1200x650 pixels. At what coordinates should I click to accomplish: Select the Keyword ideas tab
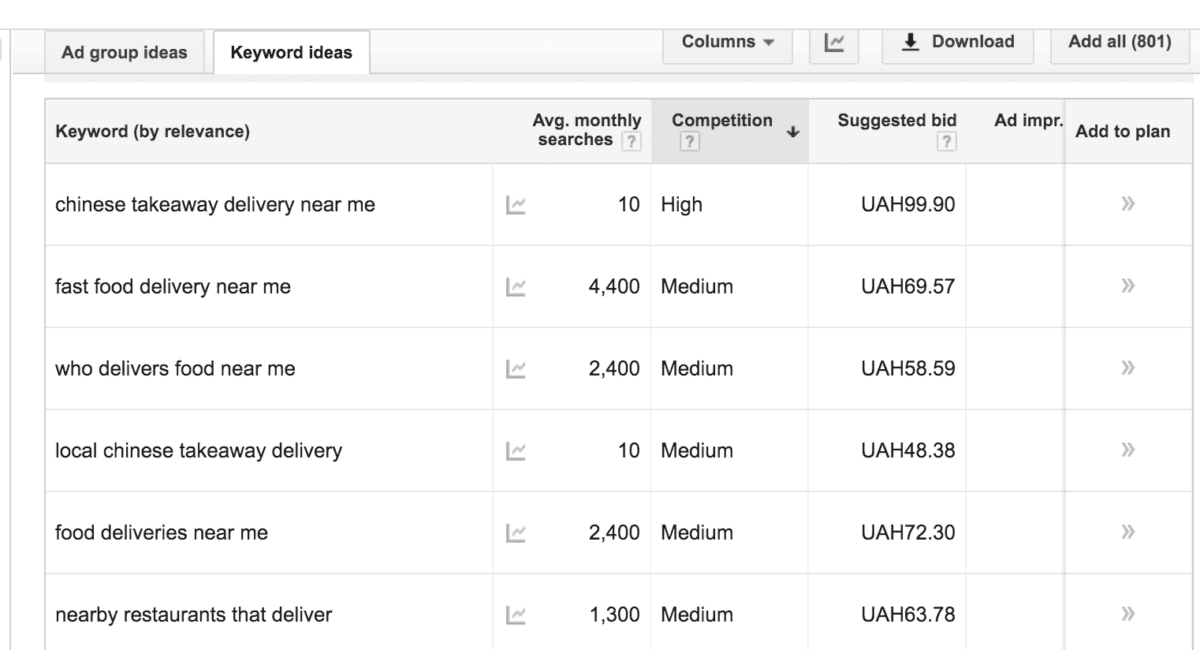coord(291,53)
